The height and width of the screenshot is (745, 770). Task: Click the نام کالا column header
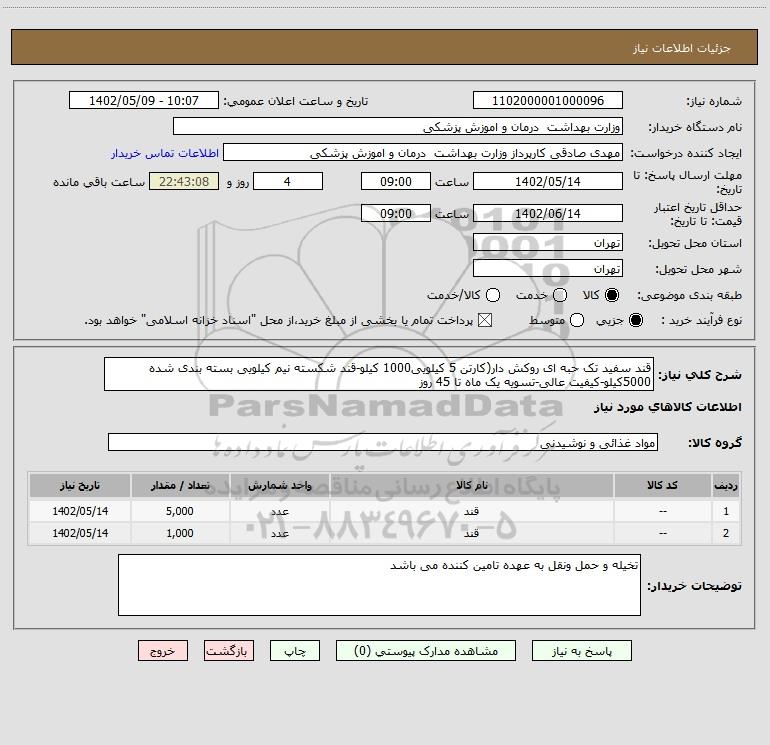click(472, 486)
